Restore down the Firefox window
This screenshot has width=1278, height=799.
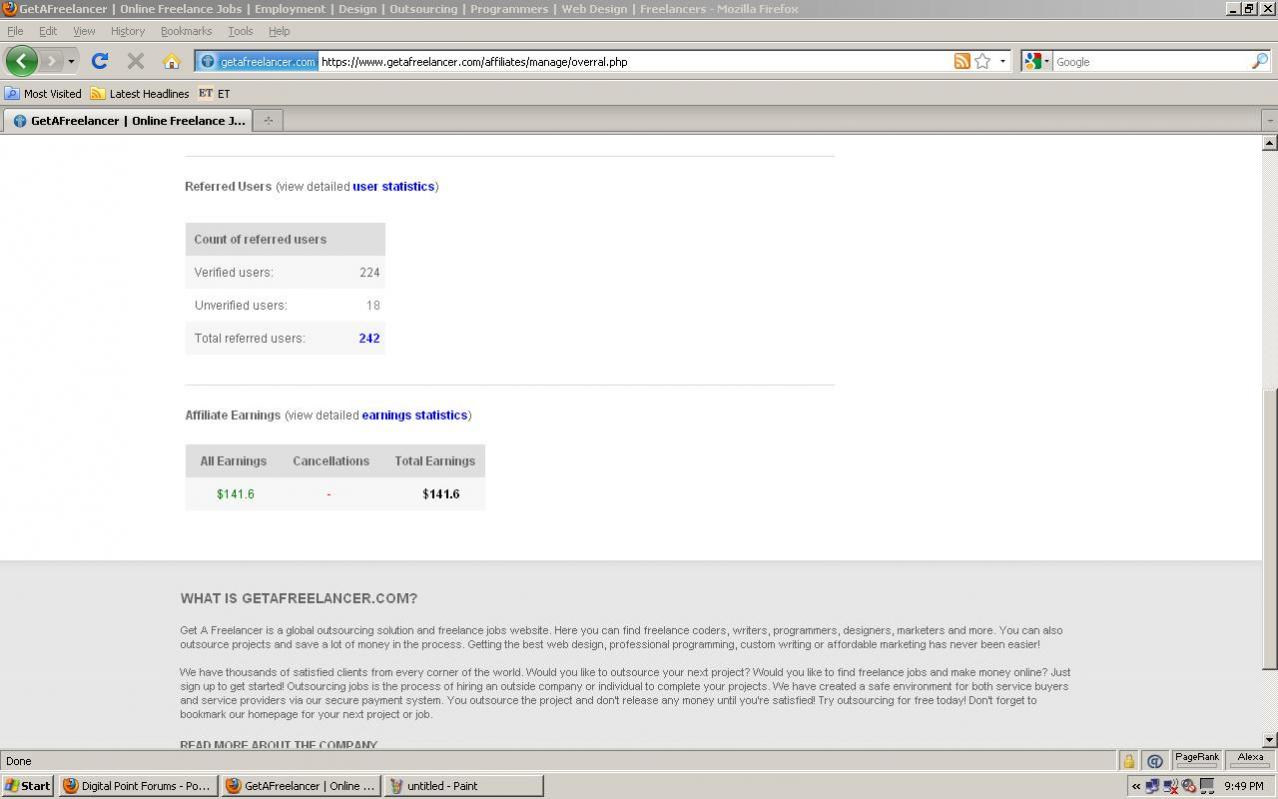pos(1250,9)
